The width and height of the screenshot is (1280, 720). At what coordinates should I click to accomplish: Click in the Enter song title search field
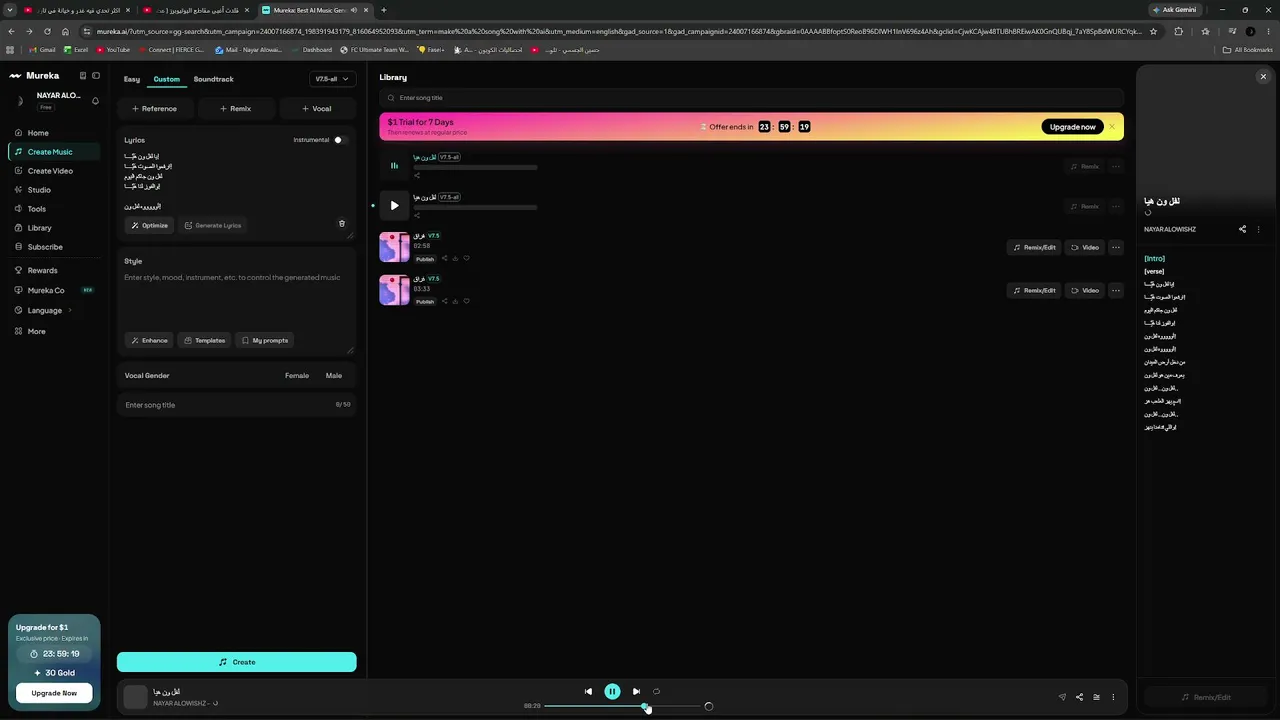[752, 98]
